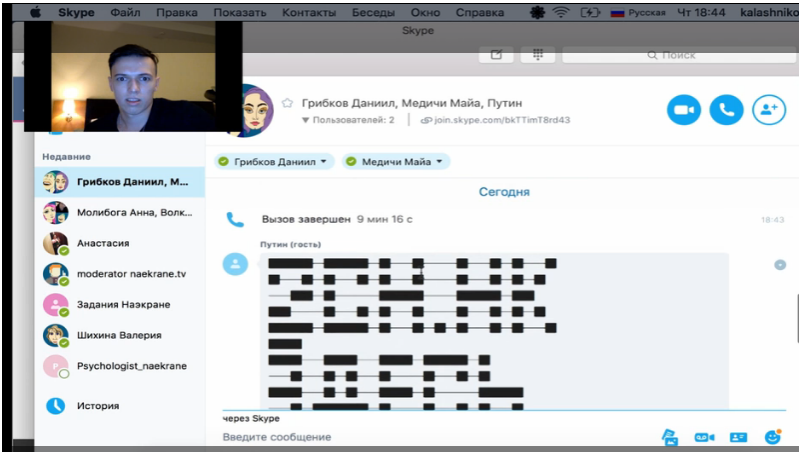Open the Skype application menu
The width and height of the screenshot is (799, 452).
pyautogui.click(x=76, y=12)
